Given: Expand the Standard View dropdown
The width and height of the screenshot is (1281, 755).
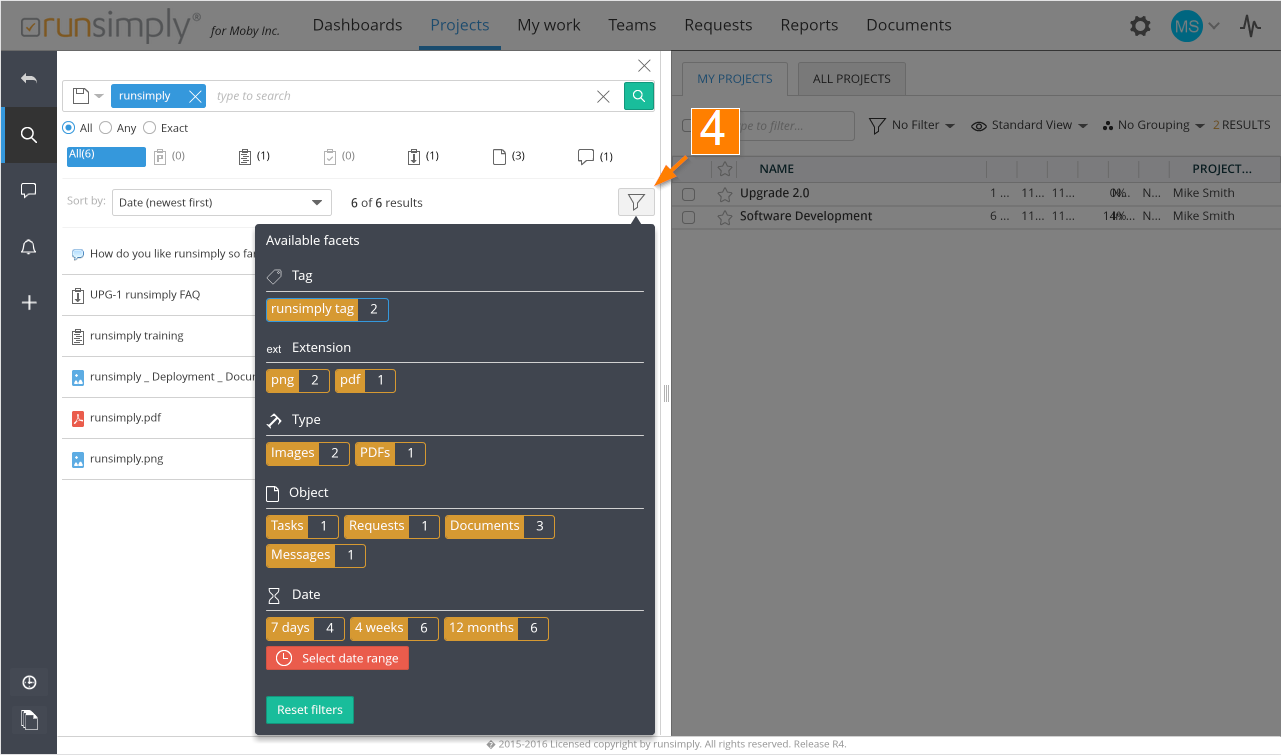Looking at the screenshot, I should click(x=1029, y=125).
